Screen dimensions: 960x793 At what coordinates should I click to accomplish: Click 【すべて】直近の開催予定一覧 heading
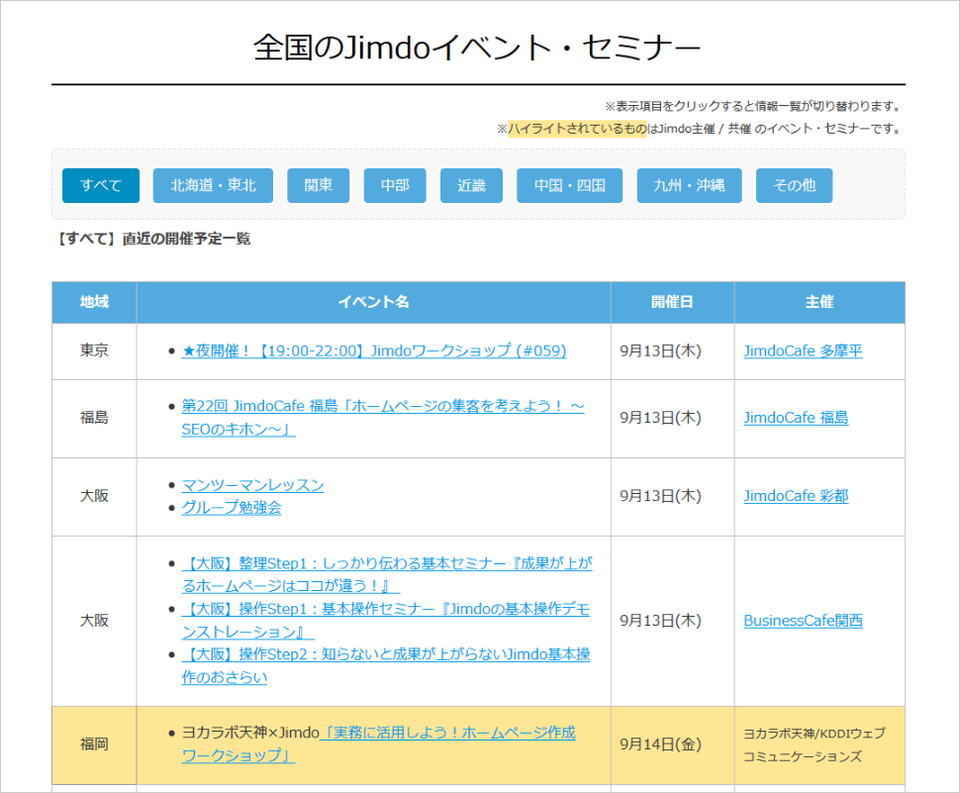(x=154, y=239)
